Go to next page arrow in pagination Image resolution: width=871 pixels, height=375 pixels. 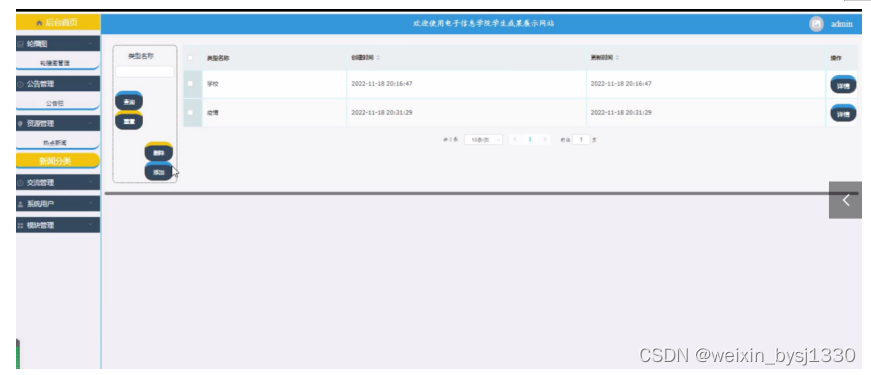(545, 139)
